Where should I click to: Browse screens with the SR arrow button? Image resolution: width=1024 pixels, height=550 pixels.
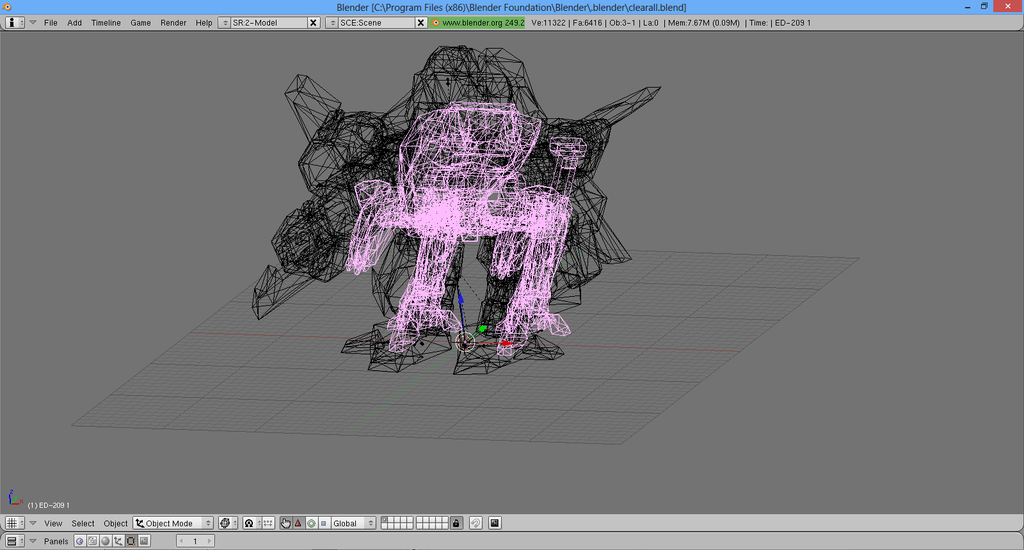point(225,22)
